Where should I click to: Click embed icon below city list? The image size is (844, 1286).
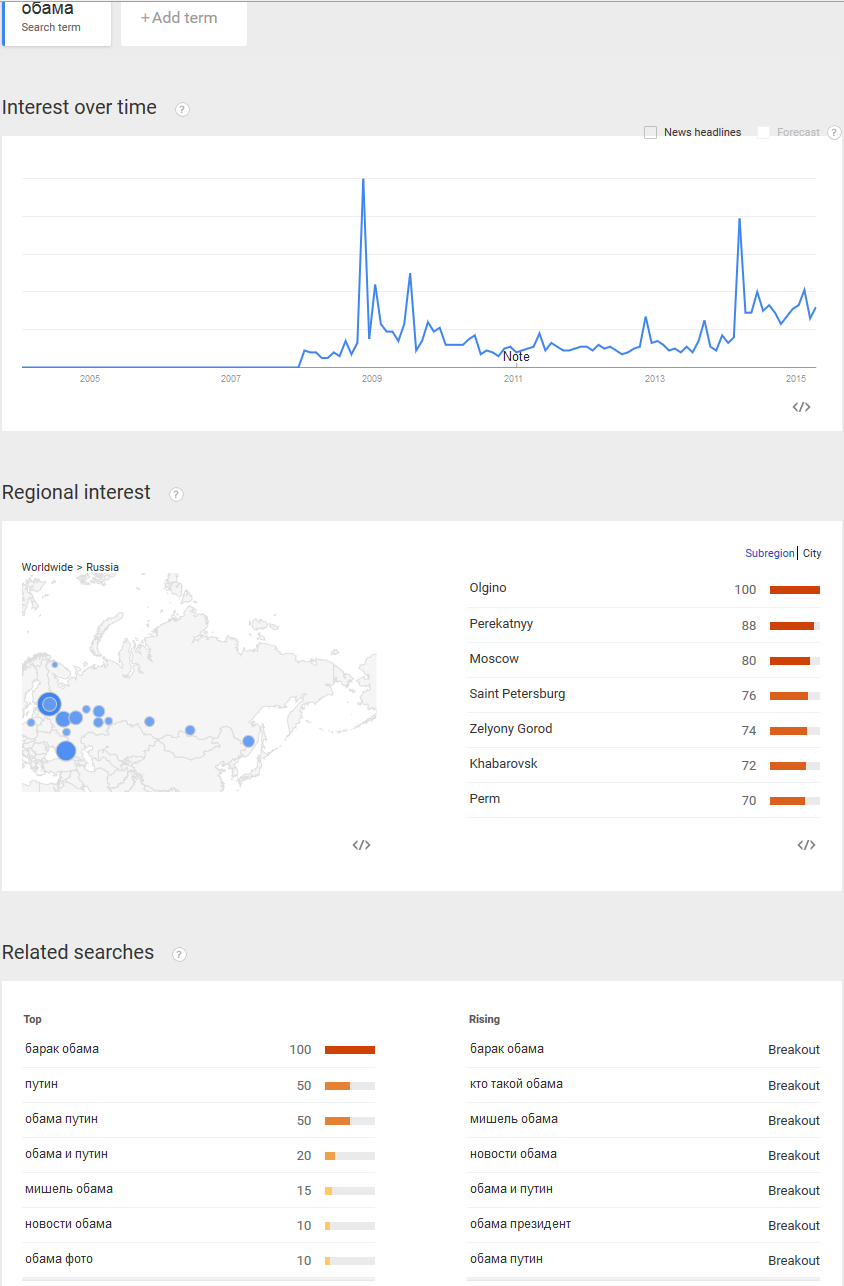click(806, 845)
